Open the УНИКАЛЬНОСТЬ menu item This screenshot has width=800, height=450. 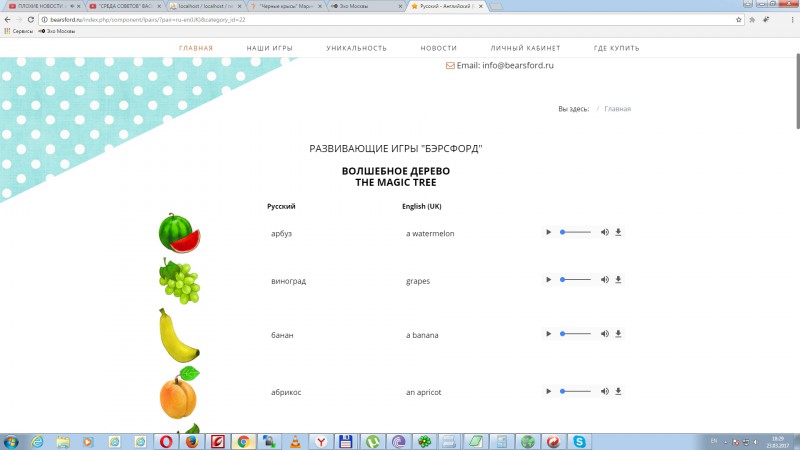[x=357, y=48]
